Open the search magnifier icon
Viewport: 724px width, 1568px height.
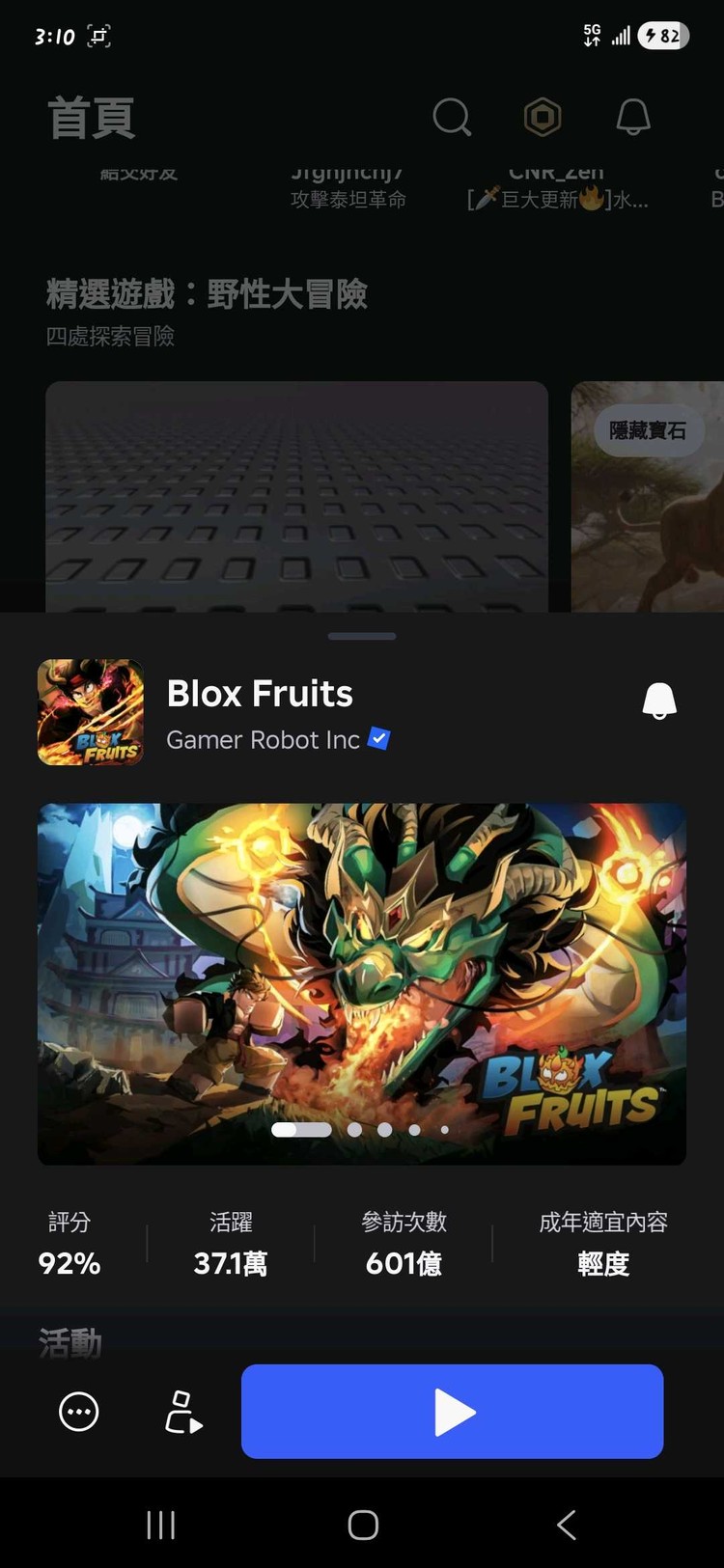pyautogui.click(x=452, y=118)
